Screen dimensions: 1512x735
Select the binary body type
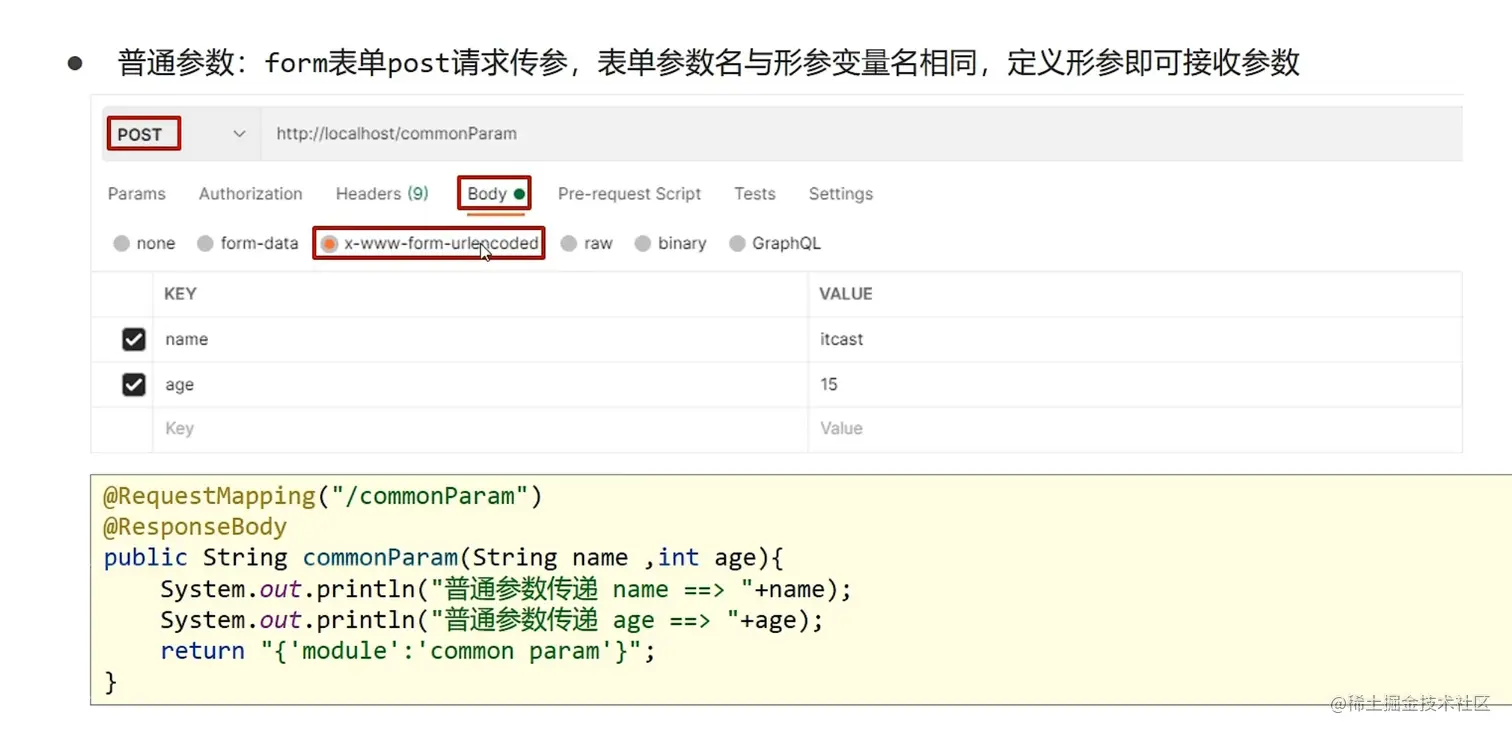671,243
